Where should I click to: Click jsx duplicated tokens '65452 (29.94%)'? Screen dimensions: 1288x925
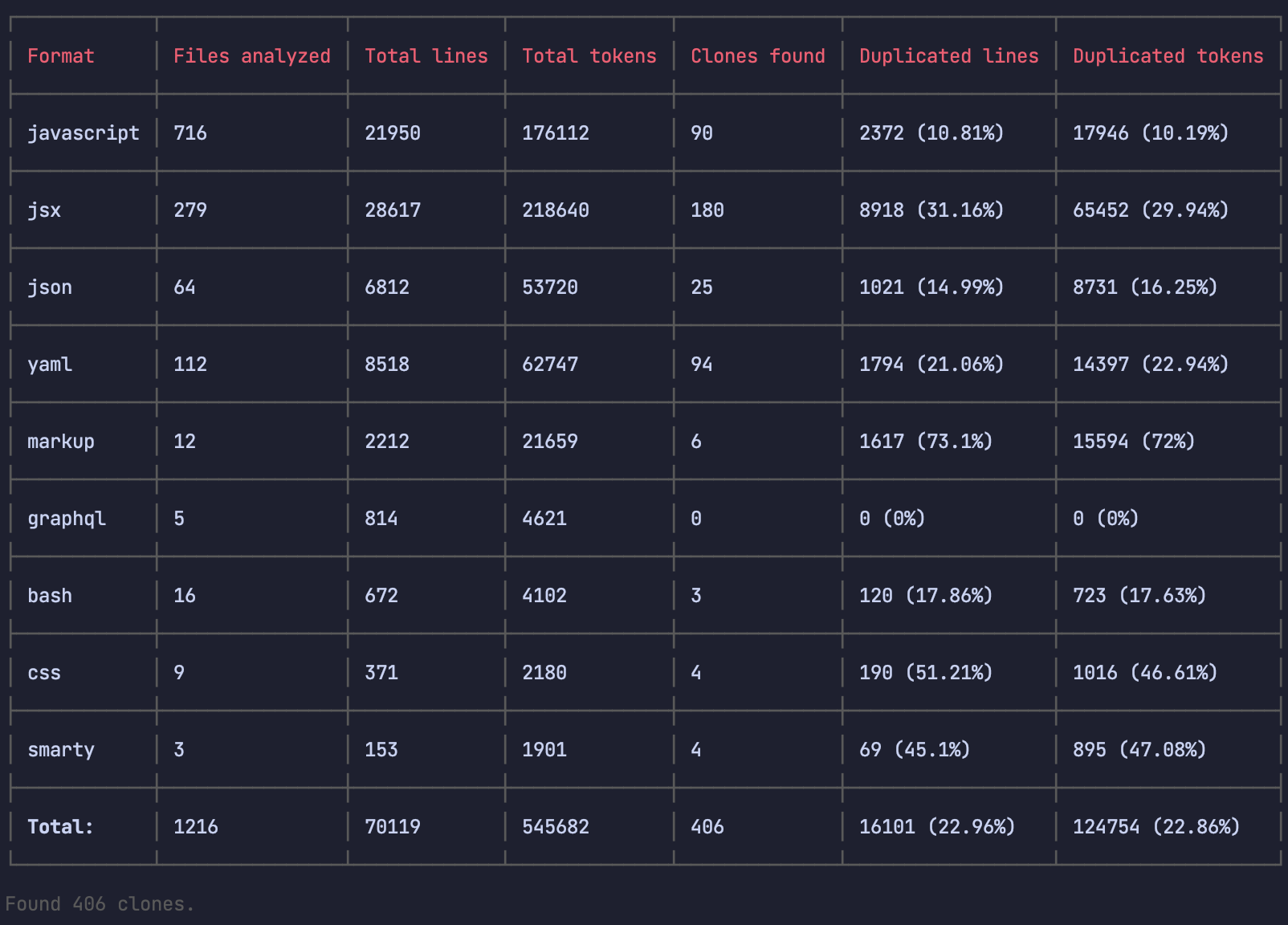(1151, 210)
